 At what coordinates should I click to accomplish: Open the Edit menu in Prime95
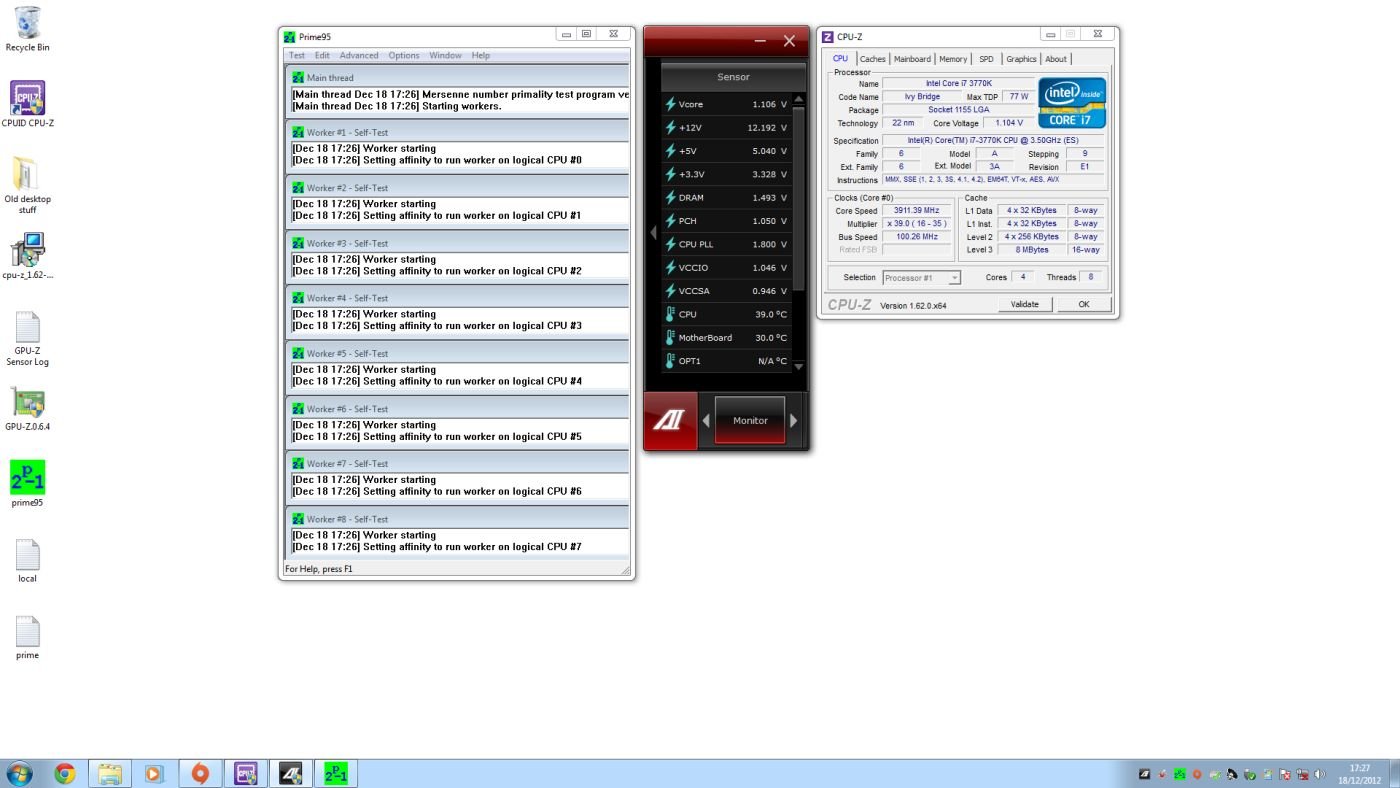click(322, 56)
